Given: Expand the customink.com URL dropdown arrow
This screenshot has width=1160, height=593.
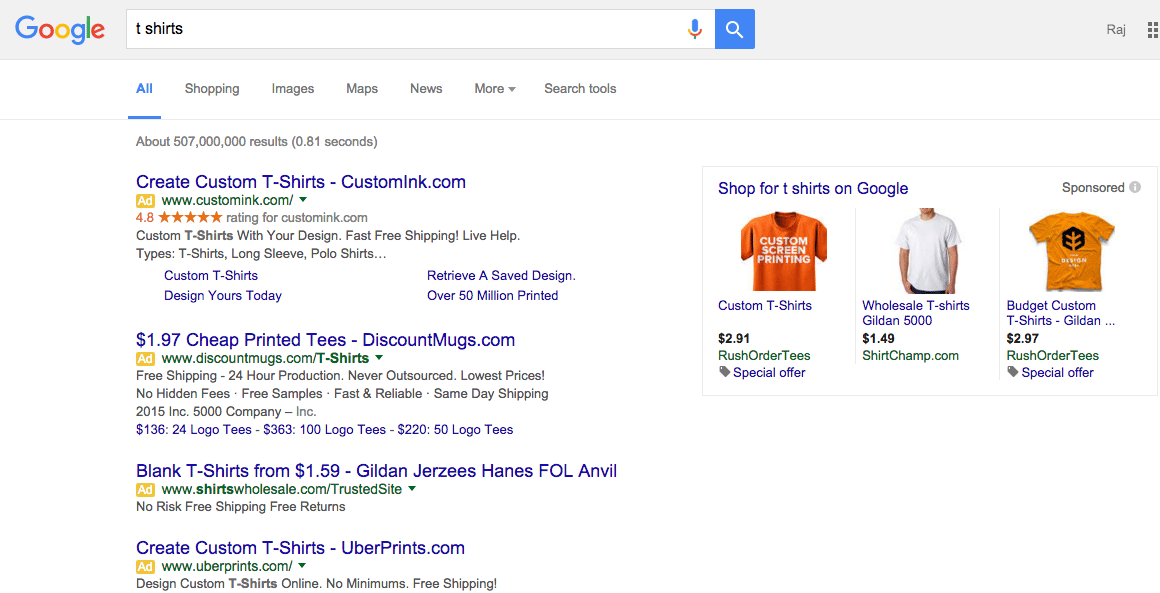Looking at the screenshot, I should point(303,200).
